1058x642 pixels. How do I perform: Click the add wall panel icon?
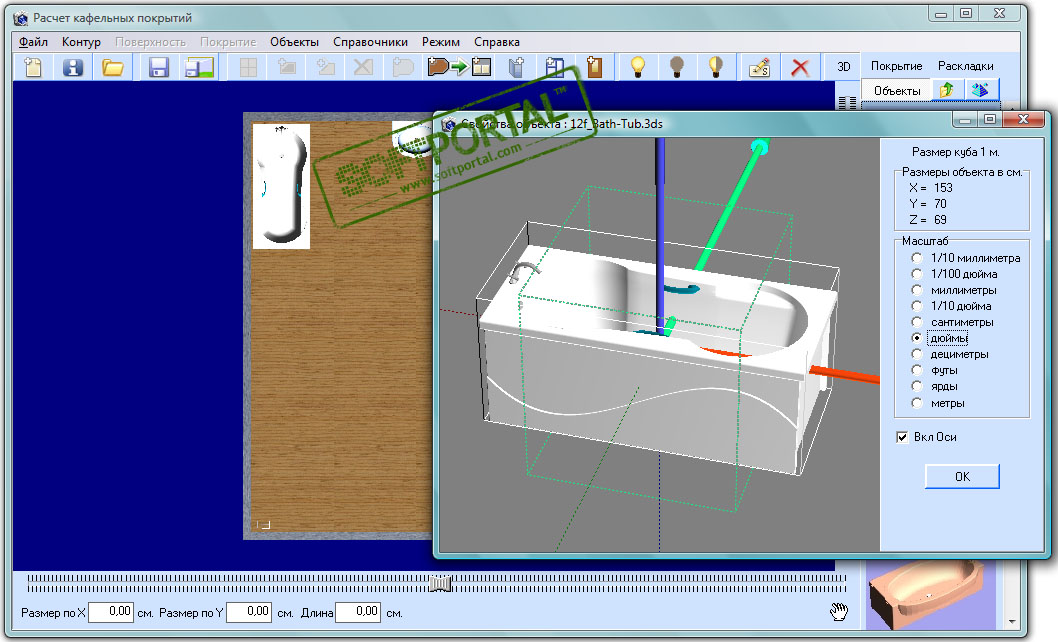(516, 67)
